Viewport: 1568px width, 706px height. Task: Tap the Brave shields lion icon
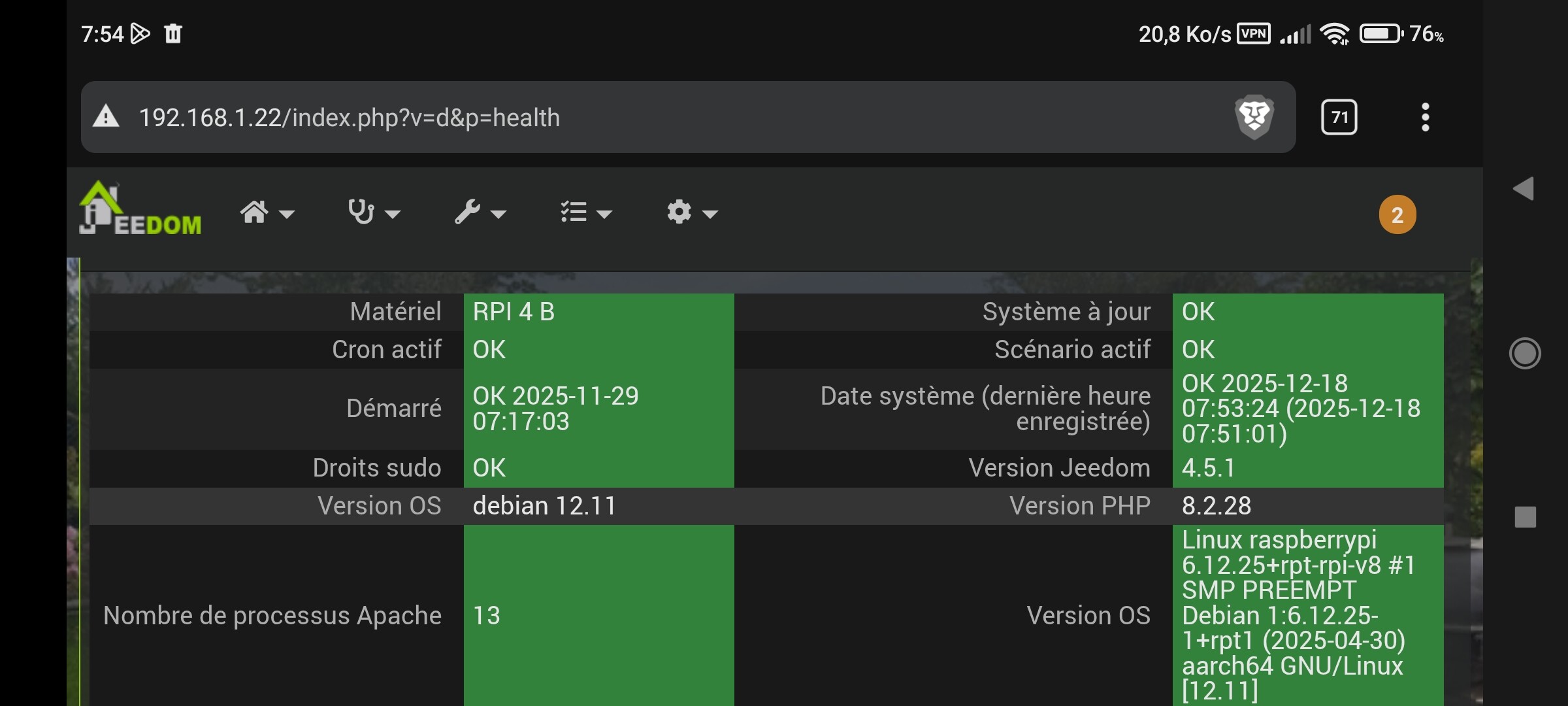pyautogui.click(x=1254, y=117)
